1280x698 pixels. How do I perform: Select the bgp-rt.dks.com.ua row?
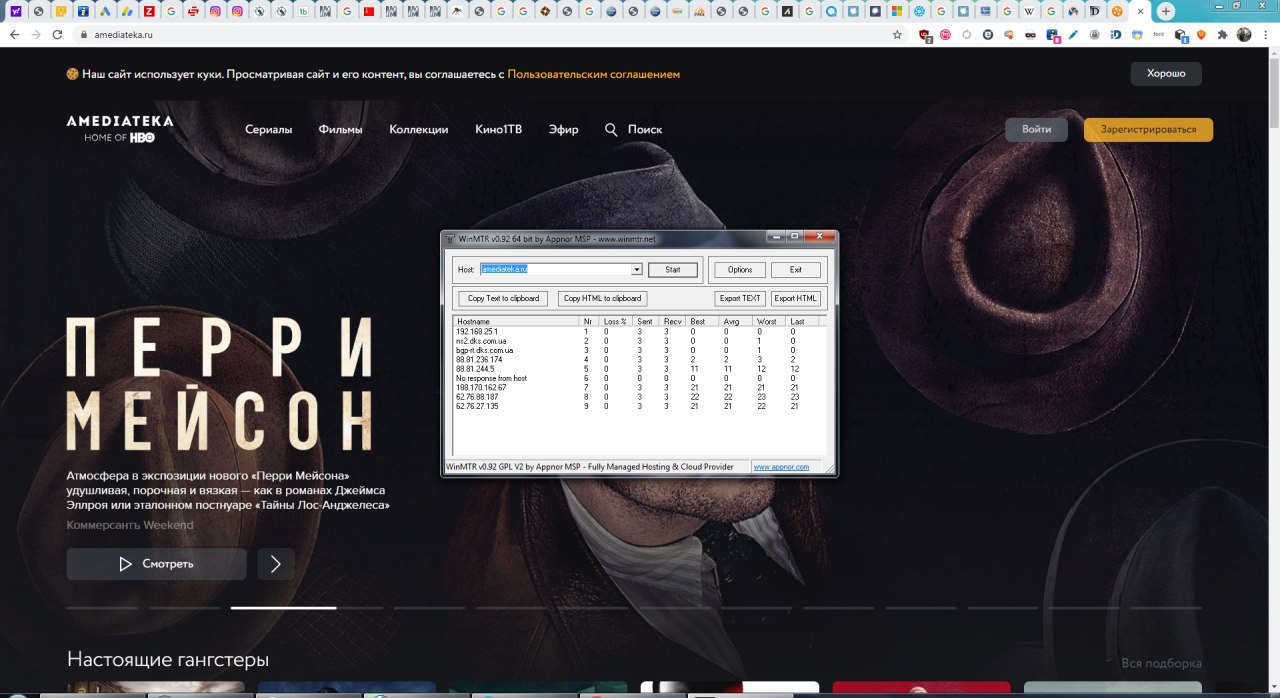639,350
